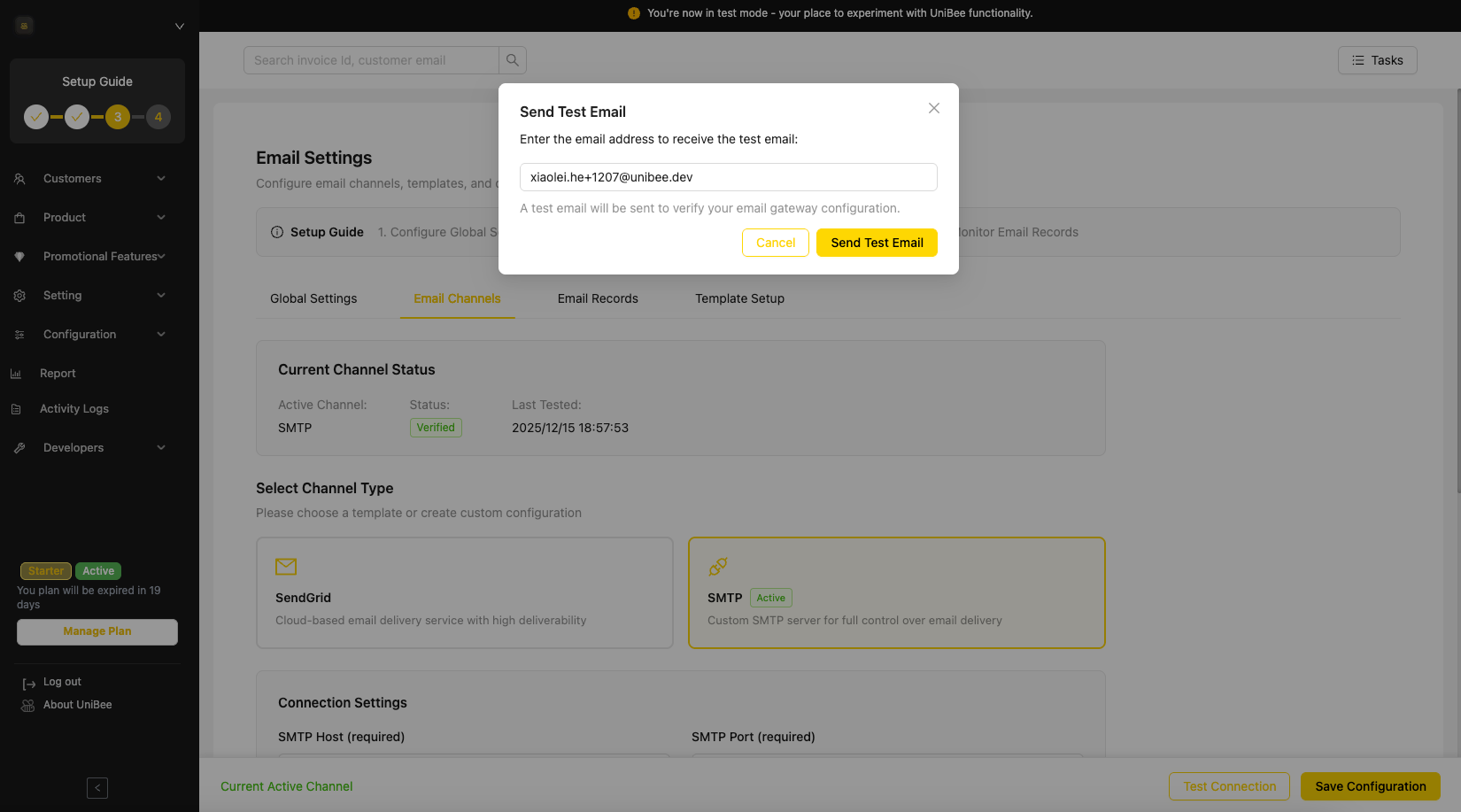Click the SMTP Active badge
This screenshot has width=1461, height=812.
point(771,598)
